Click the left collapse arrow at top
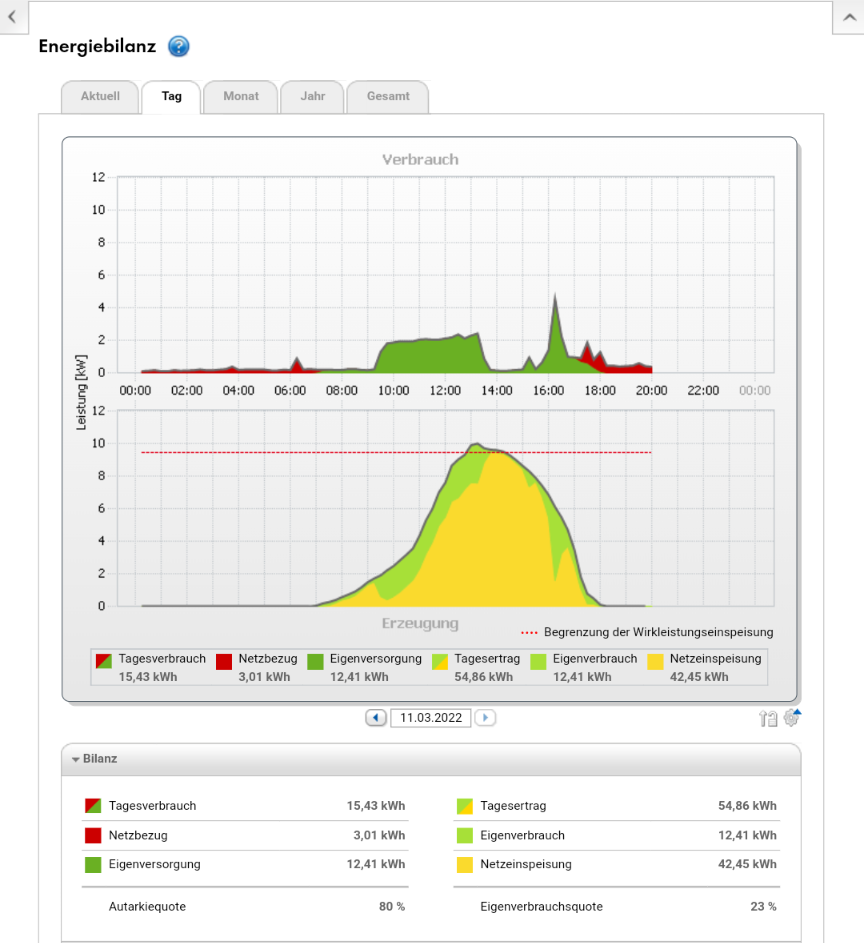This screenshot has width=864, height=943. click(x=12, y=17)
